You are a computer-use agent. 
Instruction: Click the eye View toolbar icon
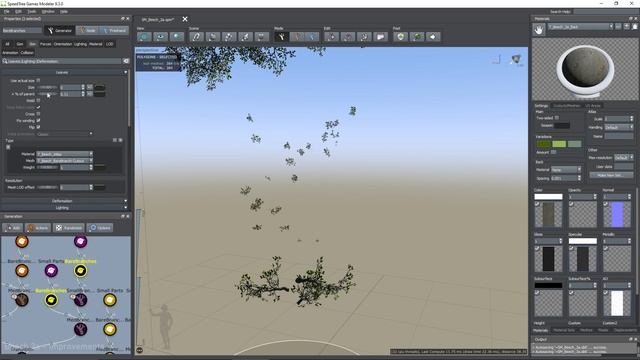[160, 37]
